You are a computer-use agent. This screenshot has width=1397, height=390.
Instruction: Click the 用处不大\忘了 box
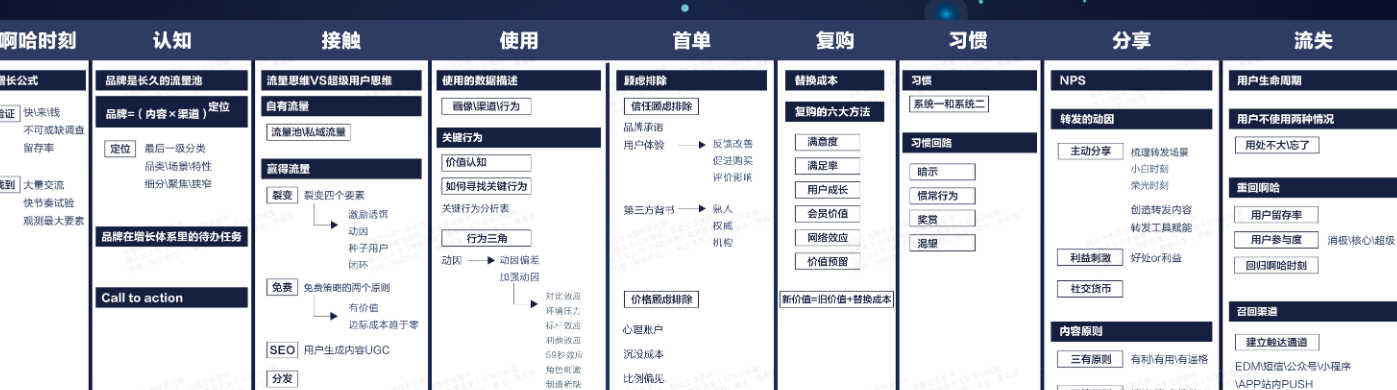coord(1277,145)
